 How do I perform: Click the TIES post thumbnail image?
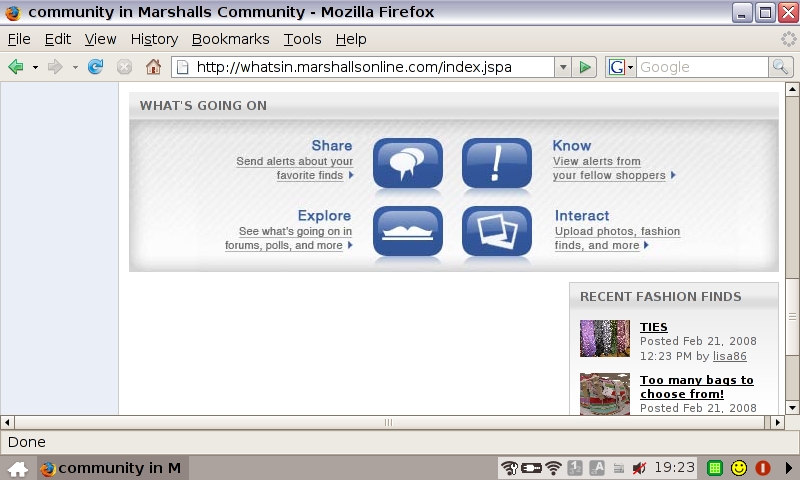tap(605, 338)
